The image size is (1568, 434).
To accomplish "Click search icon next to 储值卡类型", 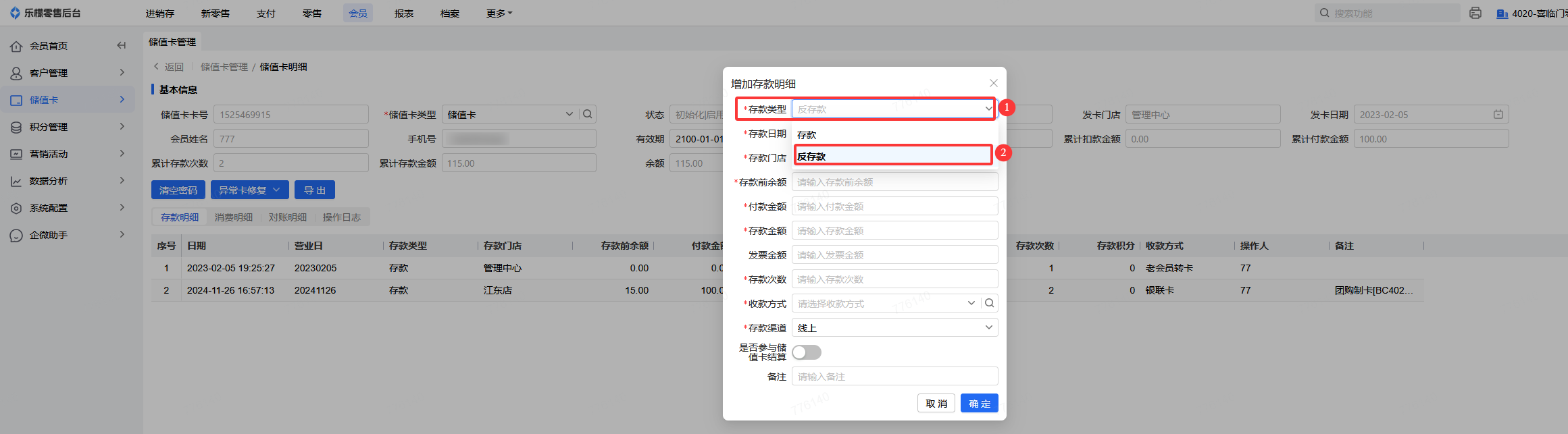I will 588,115.
